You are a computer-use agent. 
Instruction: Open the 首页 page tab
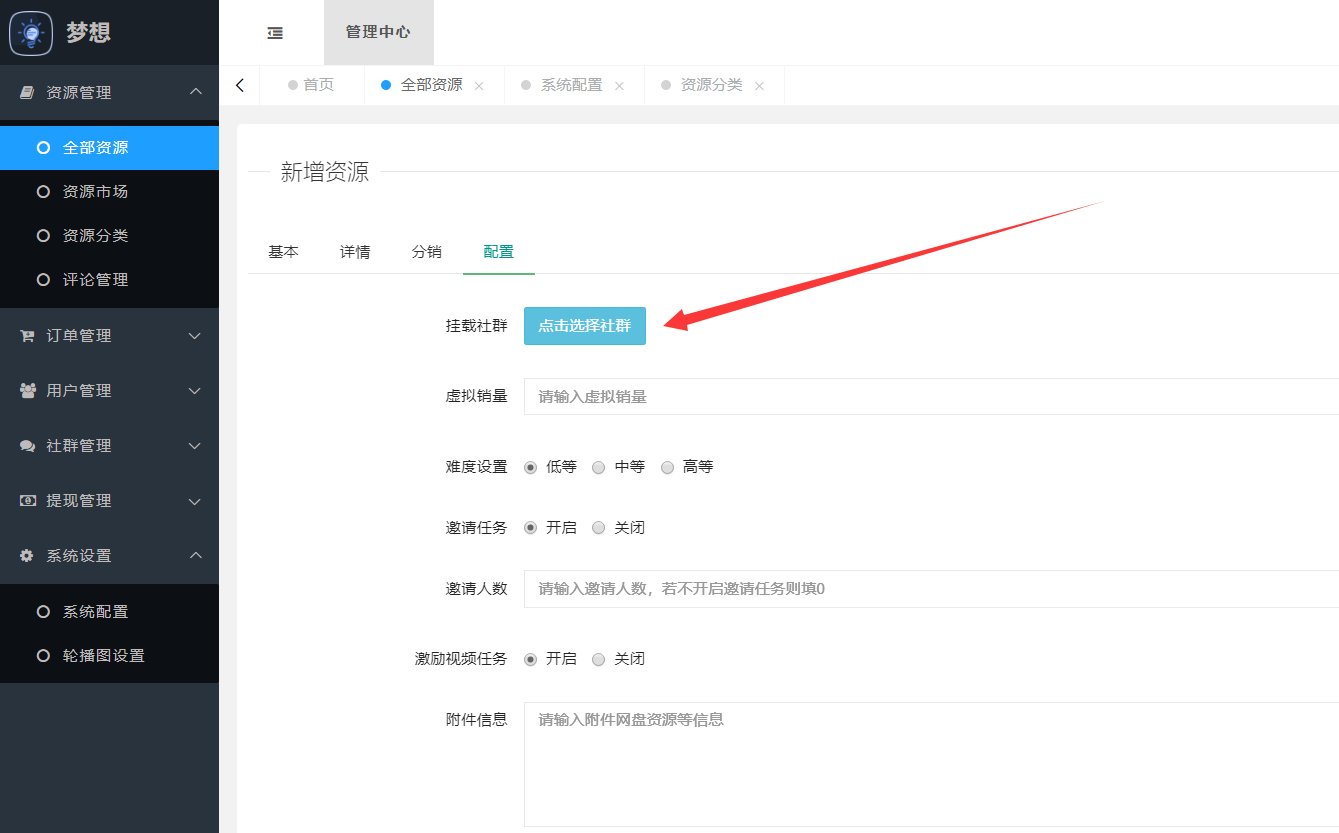point(312,85)
